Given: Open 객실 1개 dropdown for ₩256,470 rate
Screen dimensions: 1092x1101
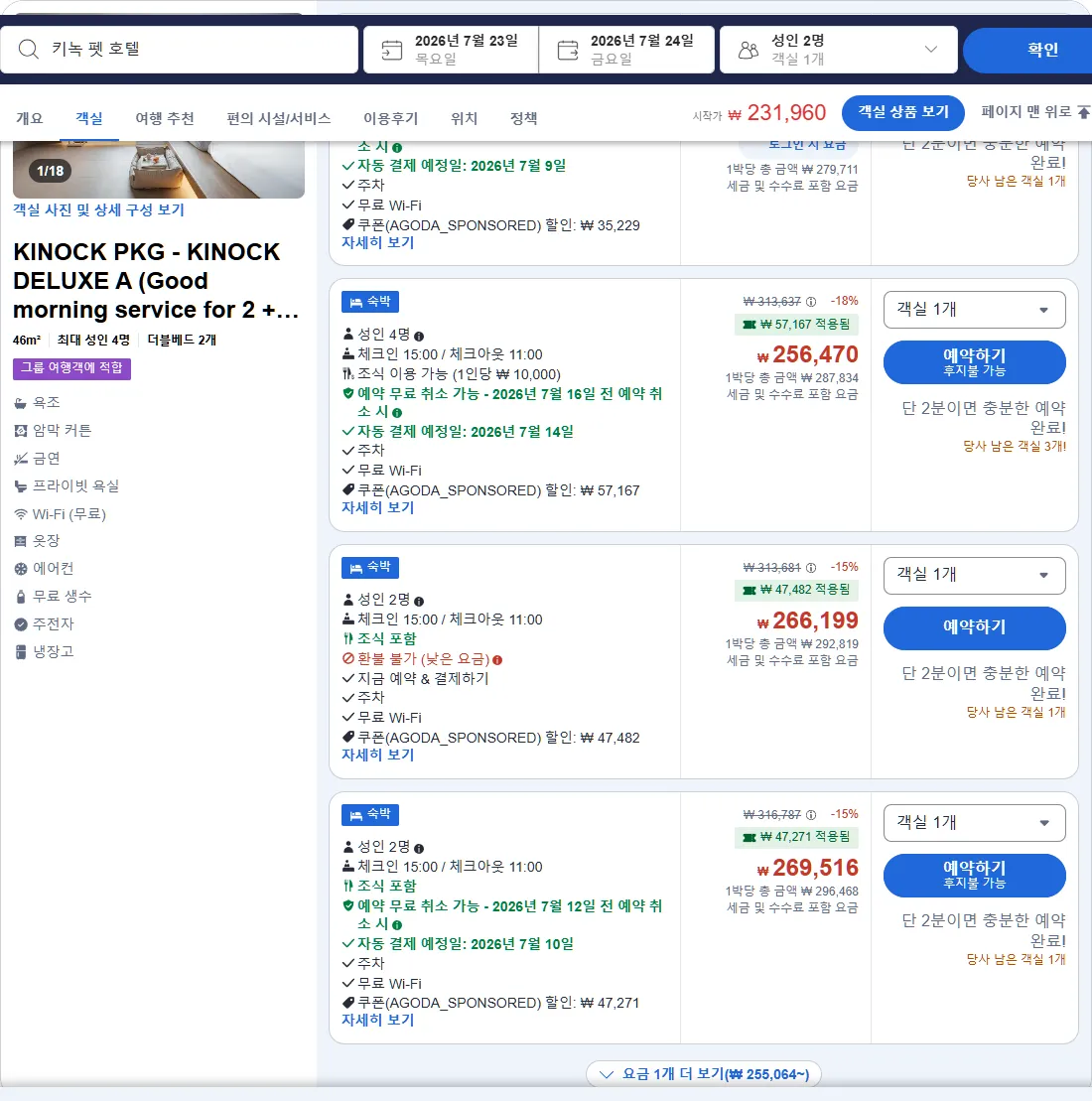Looking at the screenshot, I should 974,310.
